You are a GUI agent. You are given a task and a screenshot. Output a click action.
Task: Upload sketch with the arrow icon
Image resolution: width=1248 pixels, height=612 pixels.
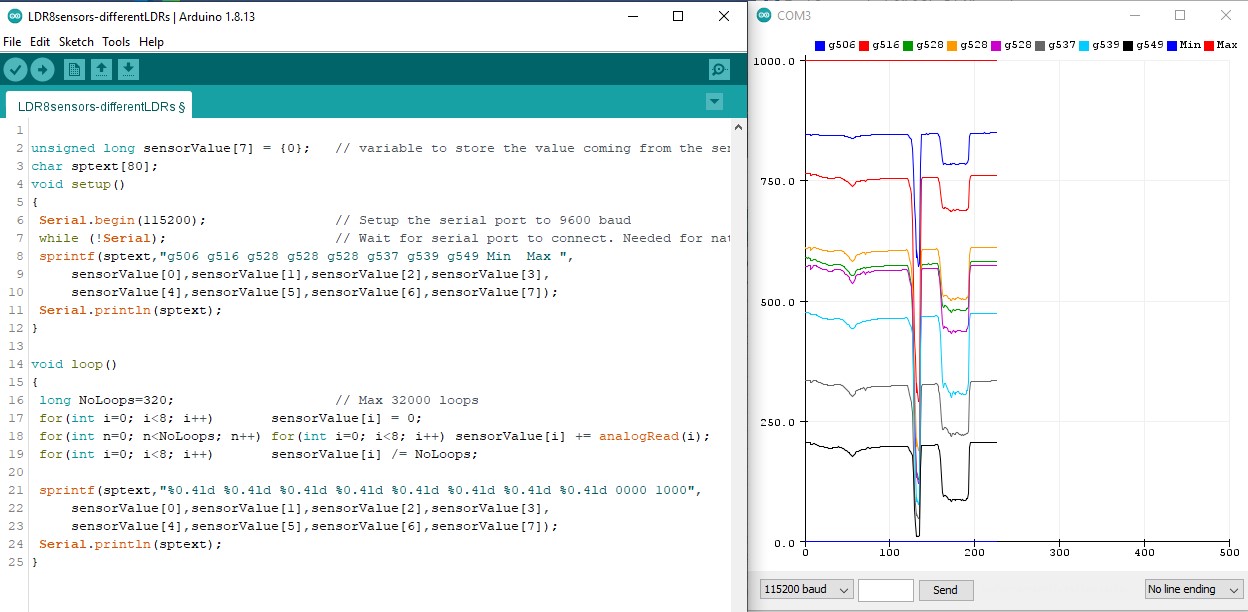42,69
